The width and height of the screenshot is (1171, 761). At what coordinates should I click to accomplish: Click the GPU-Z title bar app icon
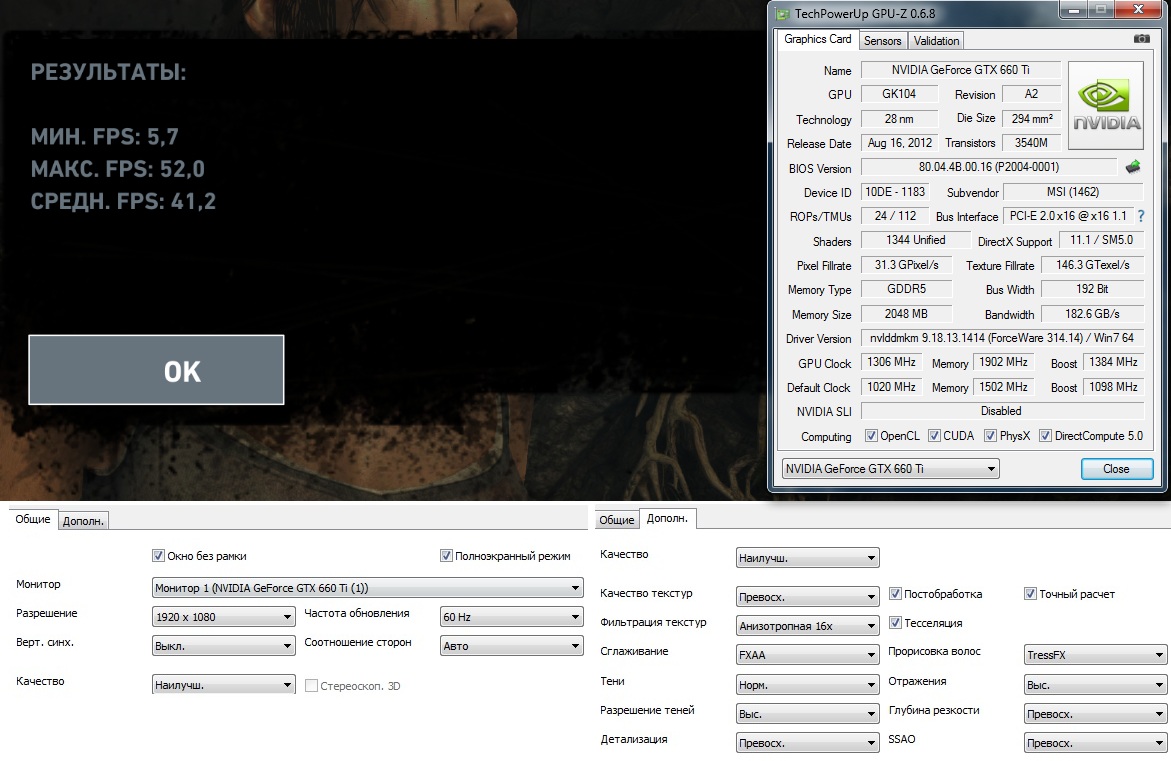pos(782,13)
